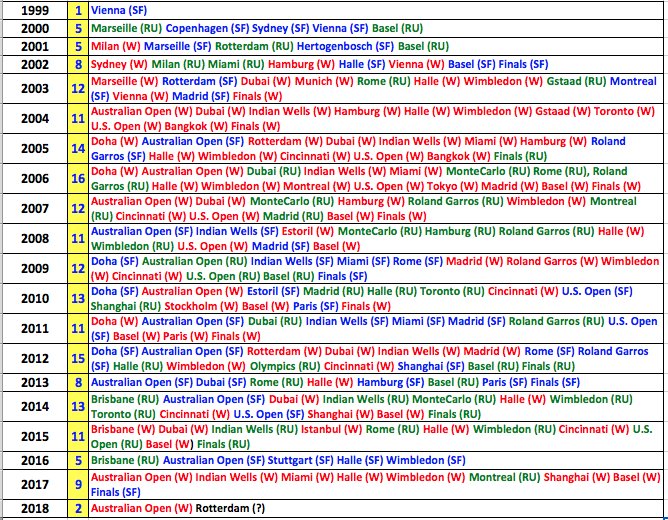This screenshot has width=668, height=520.
Task: Select the year cell 2002
Action: point(35,64)
